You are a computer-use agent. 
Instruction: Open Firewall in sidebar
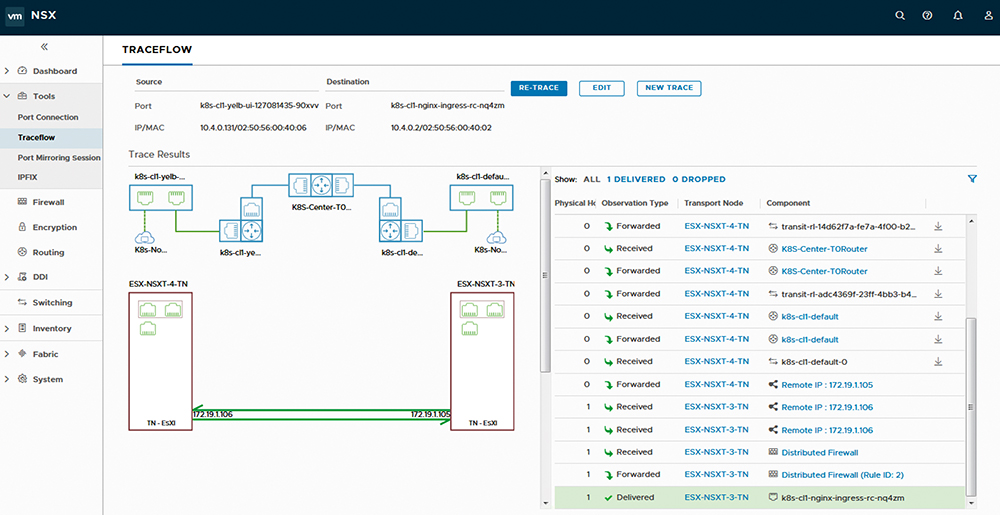tap(48, 202)
